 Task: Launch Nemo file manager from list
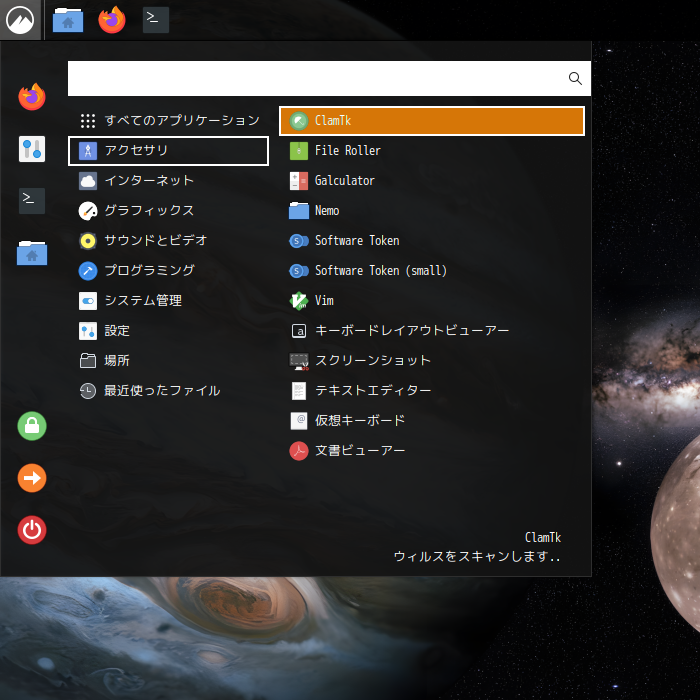tap(326, 211)
